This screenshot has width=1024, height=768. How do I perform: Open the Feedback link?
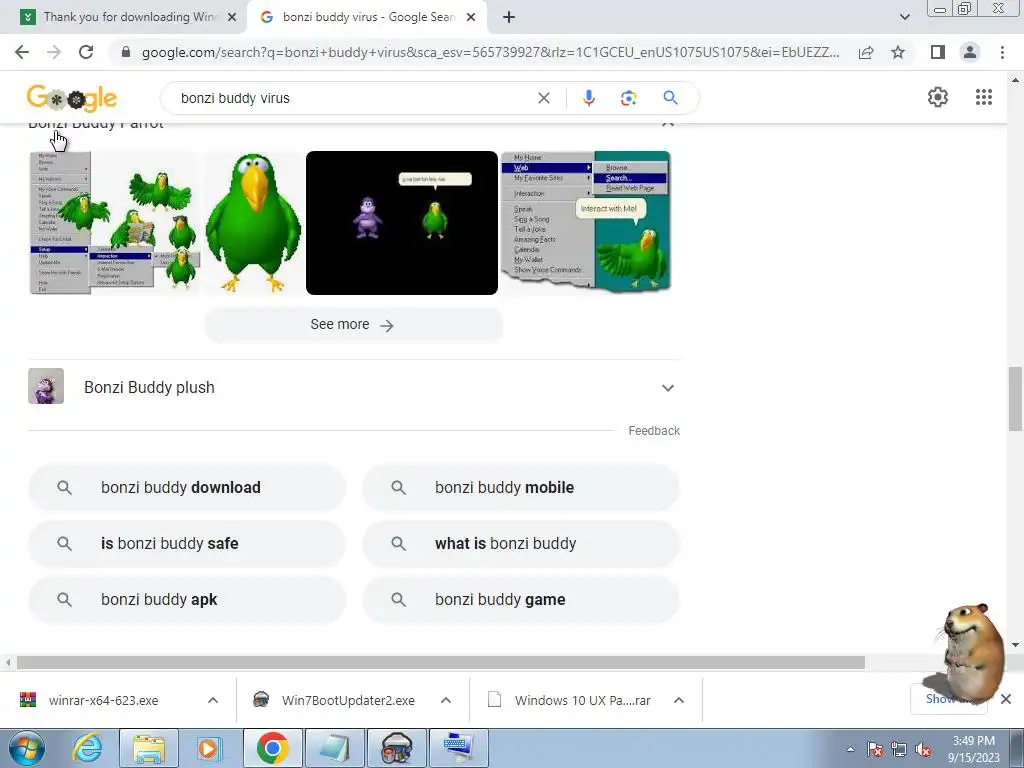pyautogui.click(x=654, y=430)
